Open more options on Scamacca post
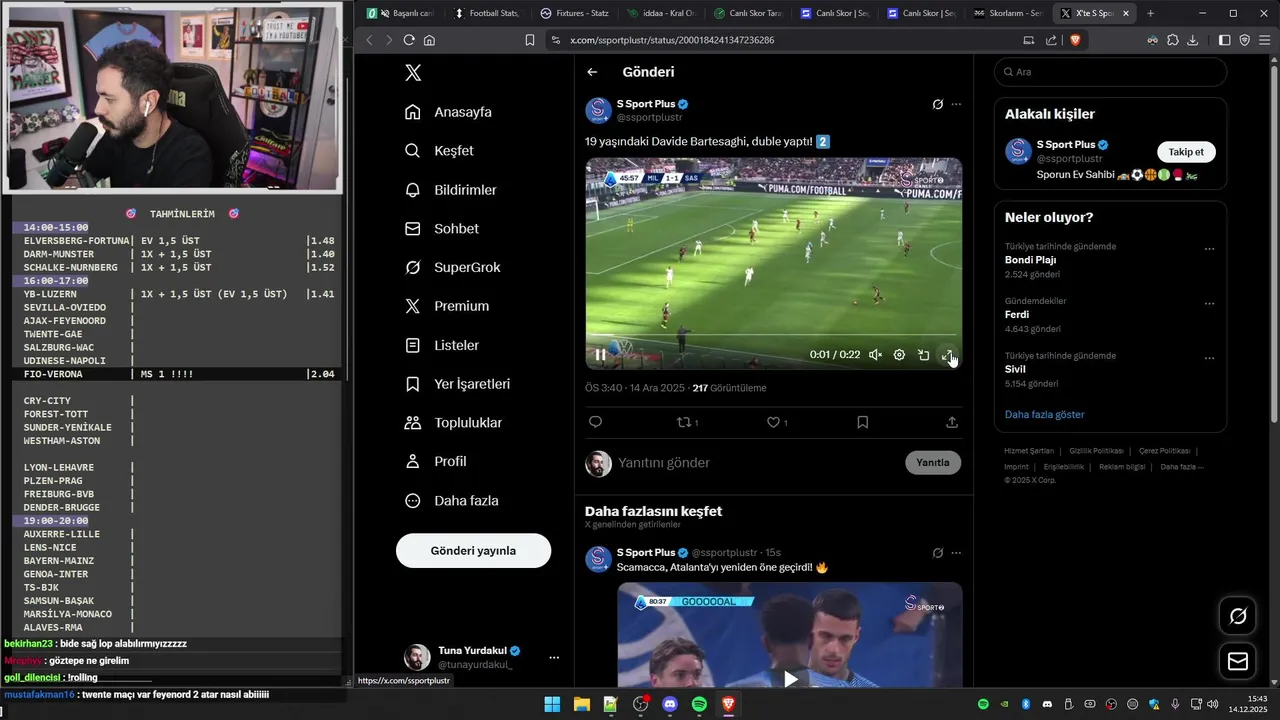The width and height of the screenshot is (1280, 720). coord(957,552)
